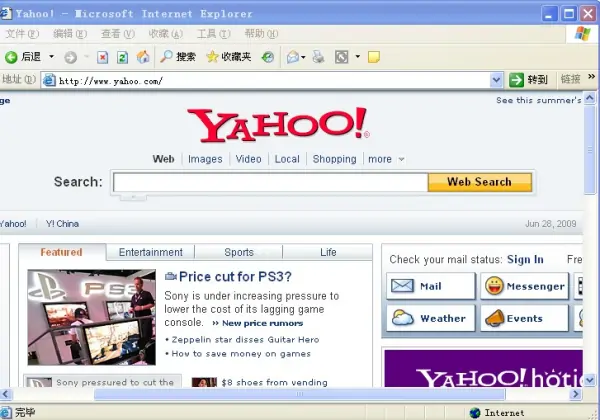600x420 pixels.
Task: Open How to save money on games
Action: coord(241,354)
